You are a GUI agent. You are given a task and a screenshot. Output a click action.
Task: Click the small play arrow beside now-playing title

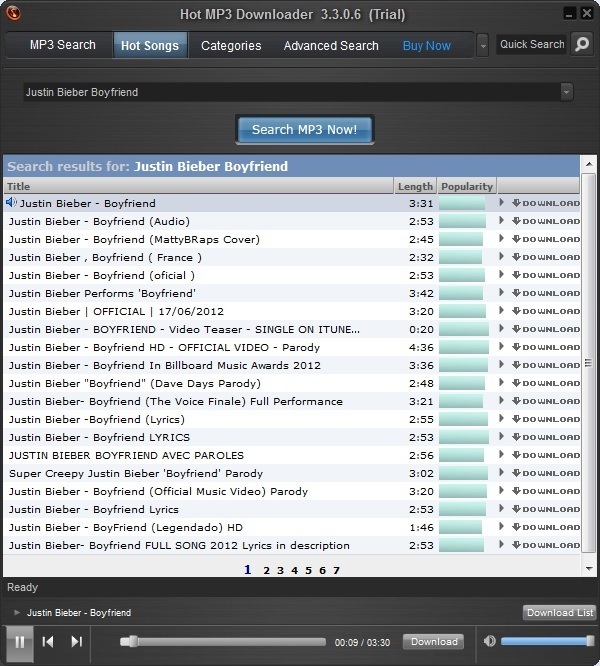click(17, 612)
